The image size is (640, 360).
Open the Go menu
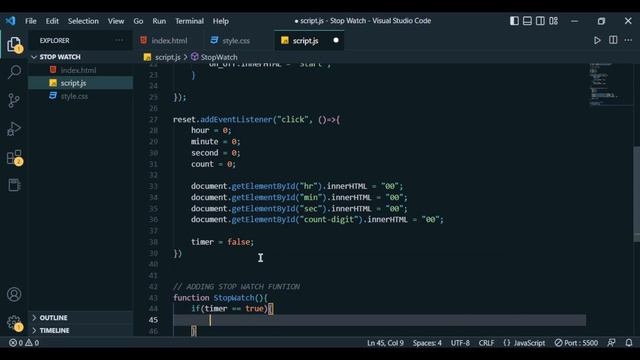[x=138, y=21]
